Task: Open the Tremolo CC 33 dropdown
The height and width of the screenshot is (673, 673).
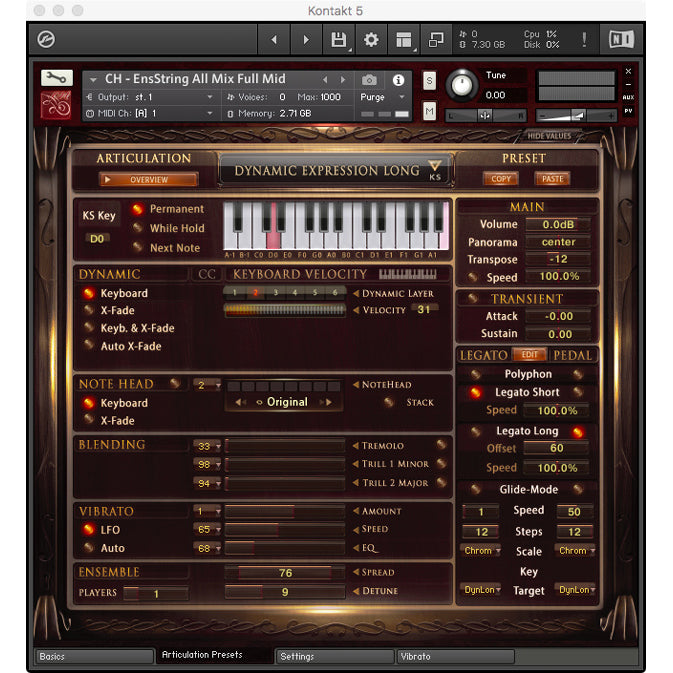Action: click(x=207, y=446)
